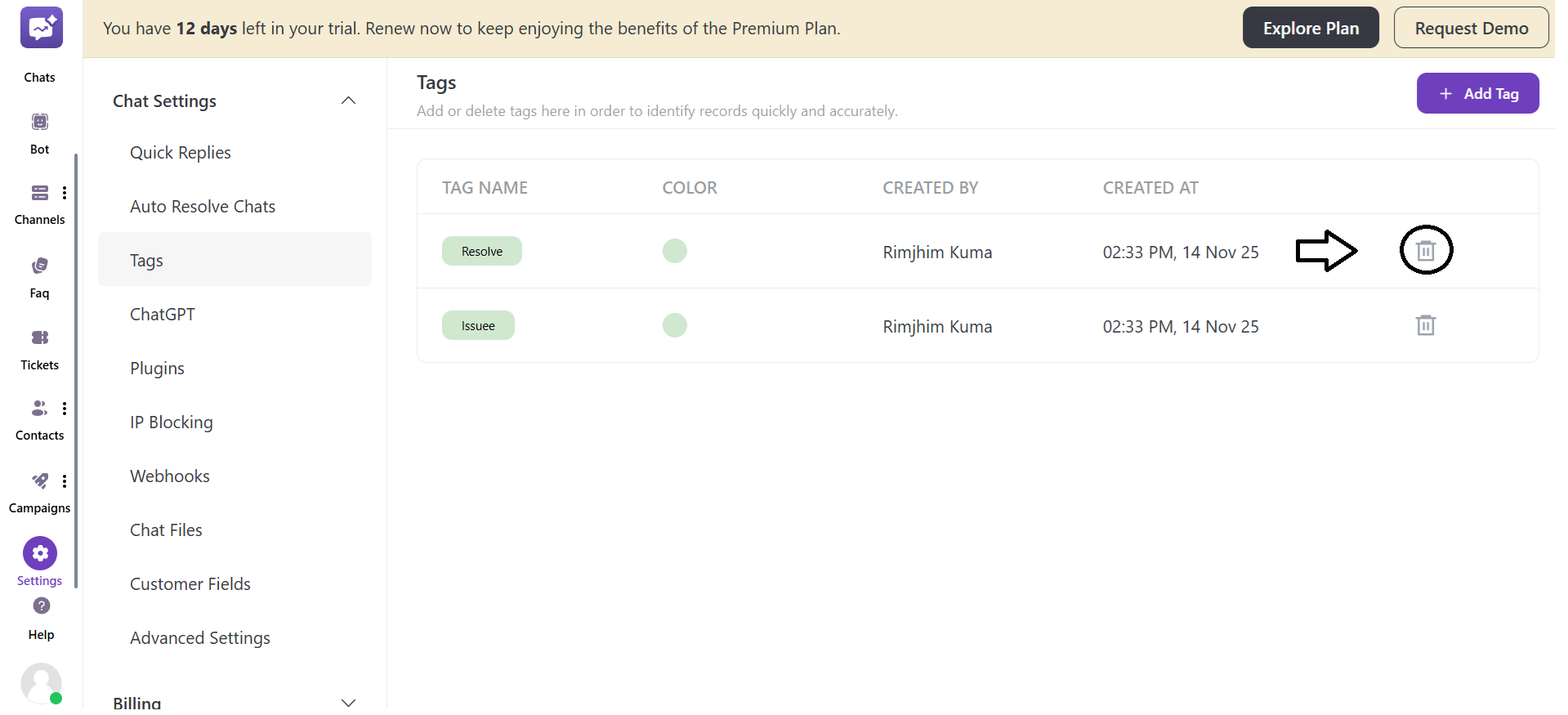
Task: Click the Resolve tag color swatch
Action: click(674, 251)
